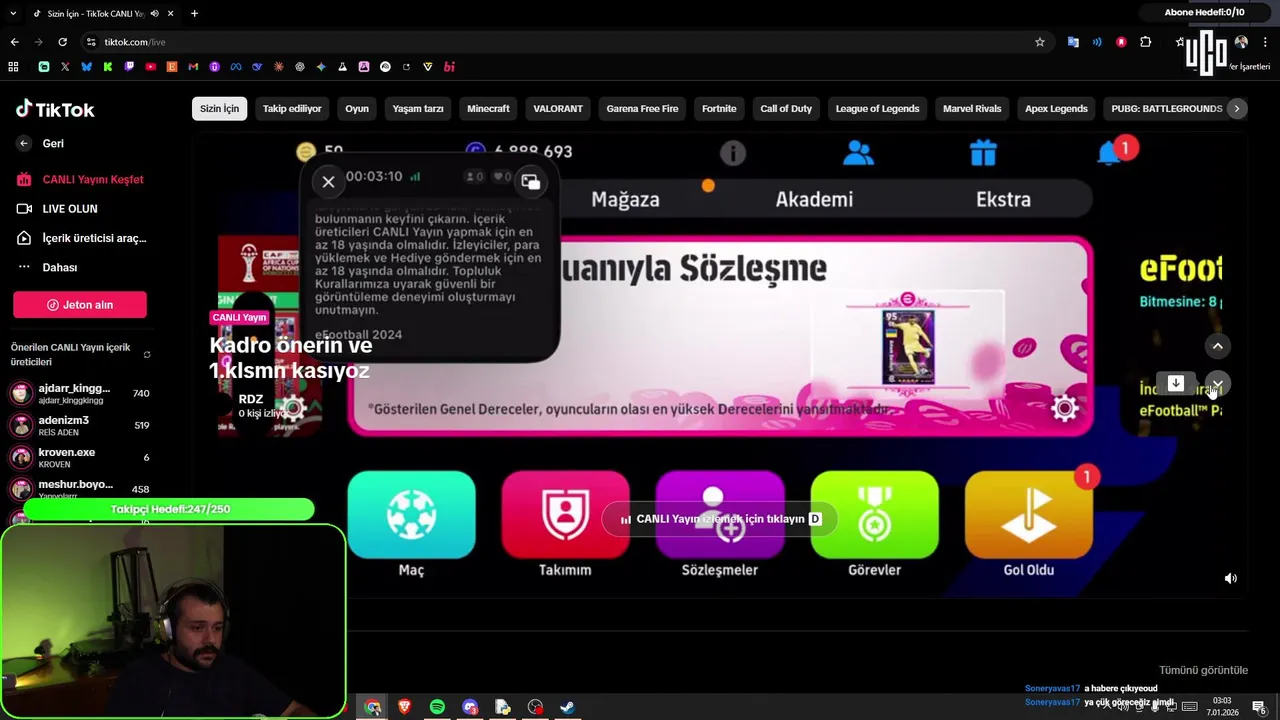The image size is (1280, 720).
Task: Open the Gmail bookmark icon
Action: (x=193, y=67)
